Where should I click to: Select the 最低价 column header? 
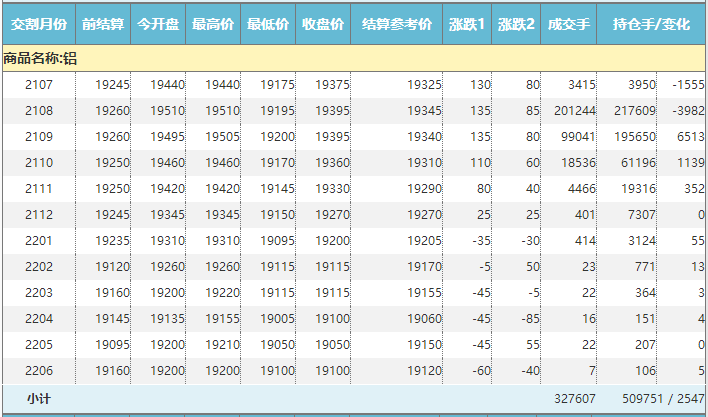click(268, 23)
